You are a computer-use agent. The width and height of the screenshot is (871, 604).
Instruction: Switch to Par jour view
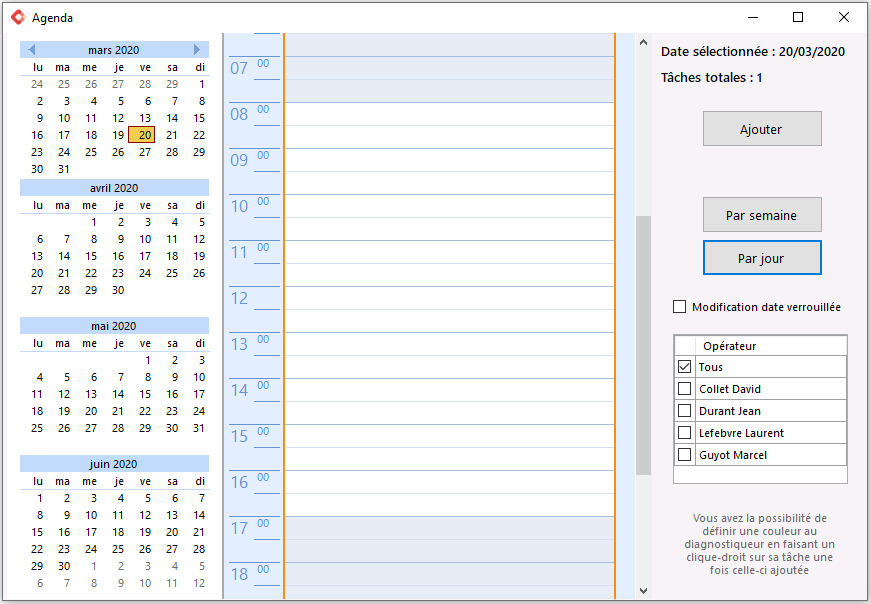tap(762, 258)
